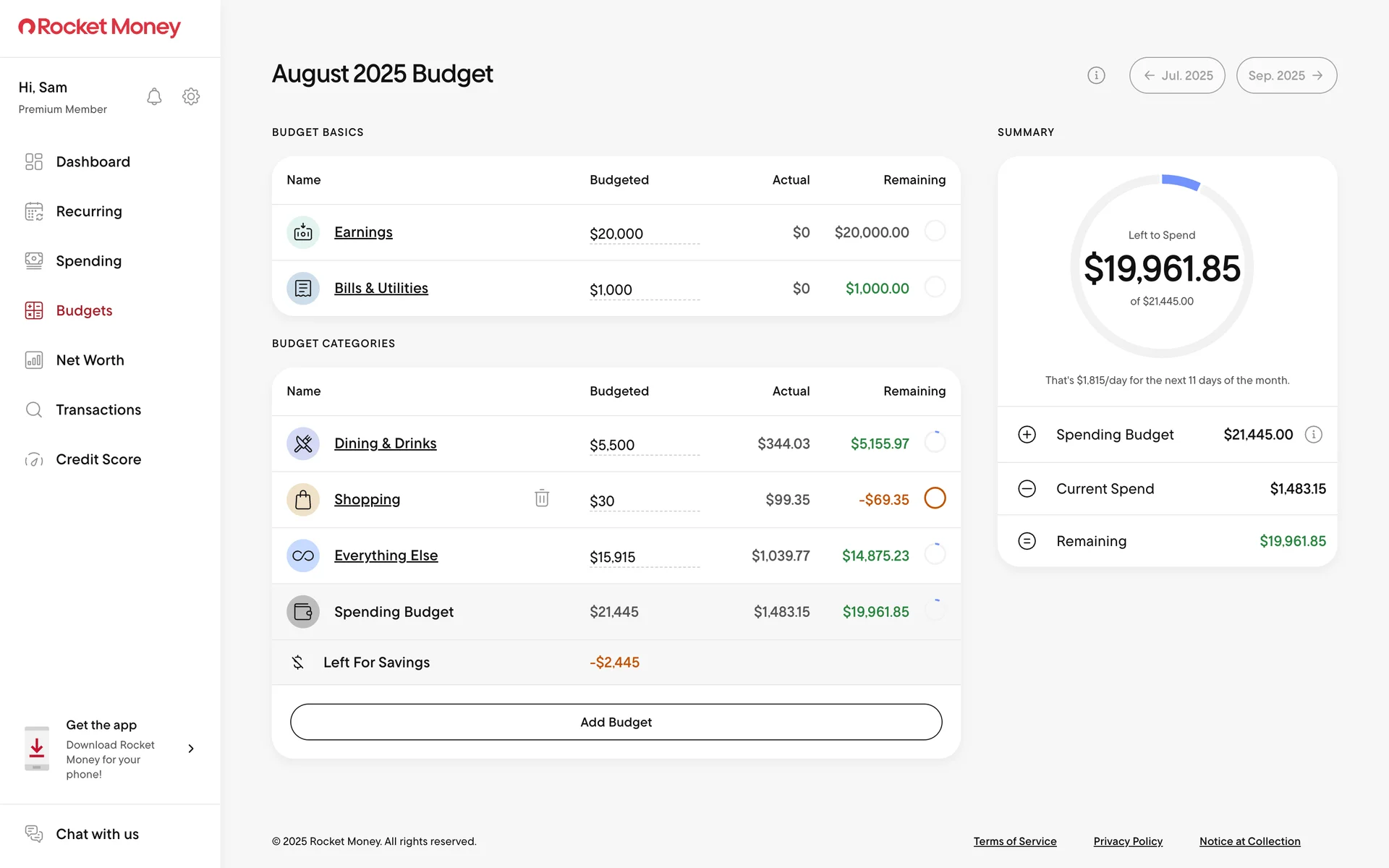This screenshot has width=1389, height=868.
Task: Expand the Get the app chevron
Action: pyautogui.click(x=191, y=749)
